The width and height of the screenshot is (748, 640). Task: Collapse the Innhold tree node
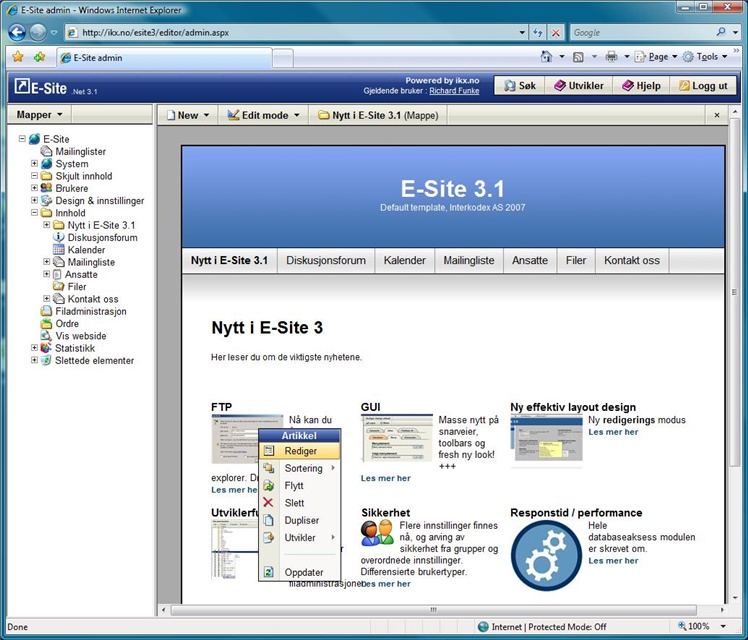[34, 212]
